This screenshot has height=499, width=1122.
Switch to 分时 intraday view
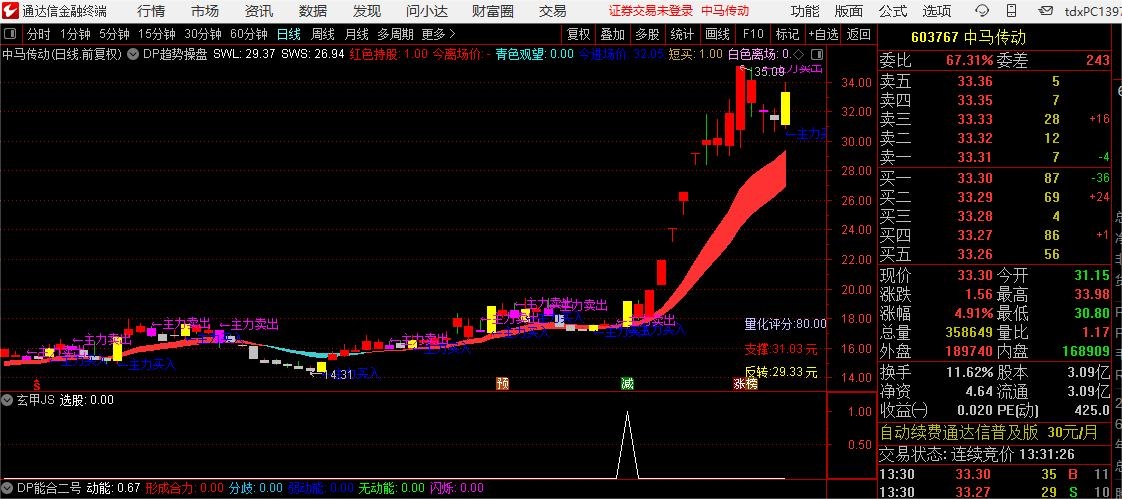pyautogui.click(x=39, y=34)
